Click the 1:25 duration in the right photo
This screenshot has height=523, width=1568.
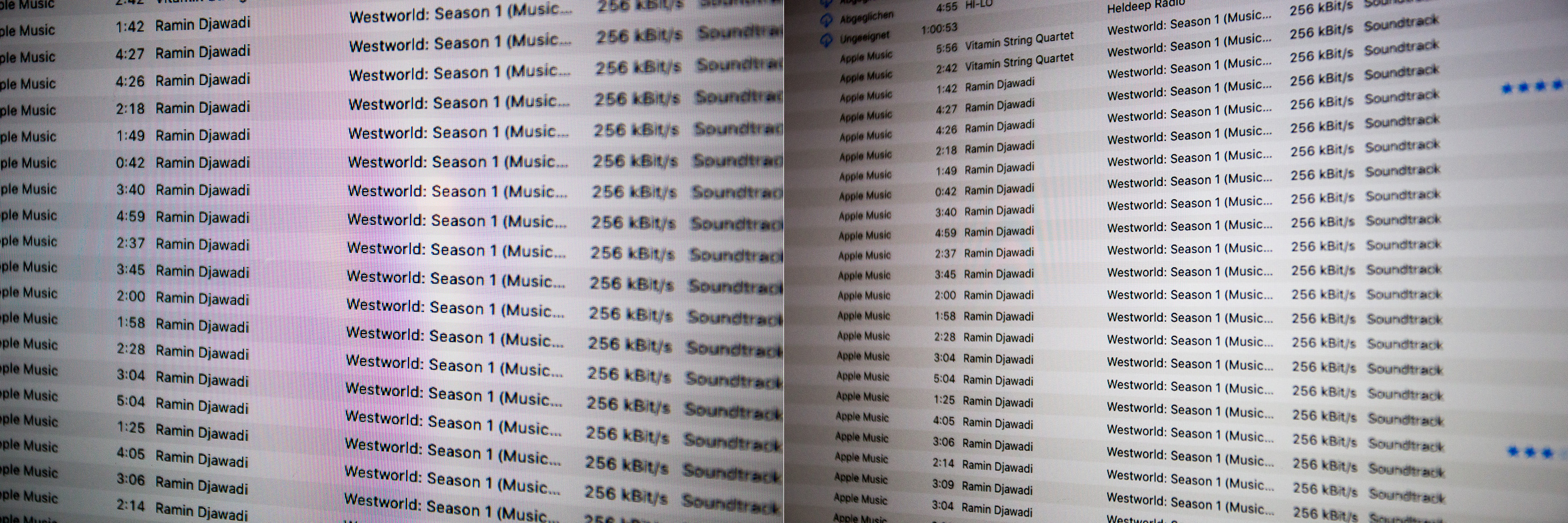tap(944, 400)
